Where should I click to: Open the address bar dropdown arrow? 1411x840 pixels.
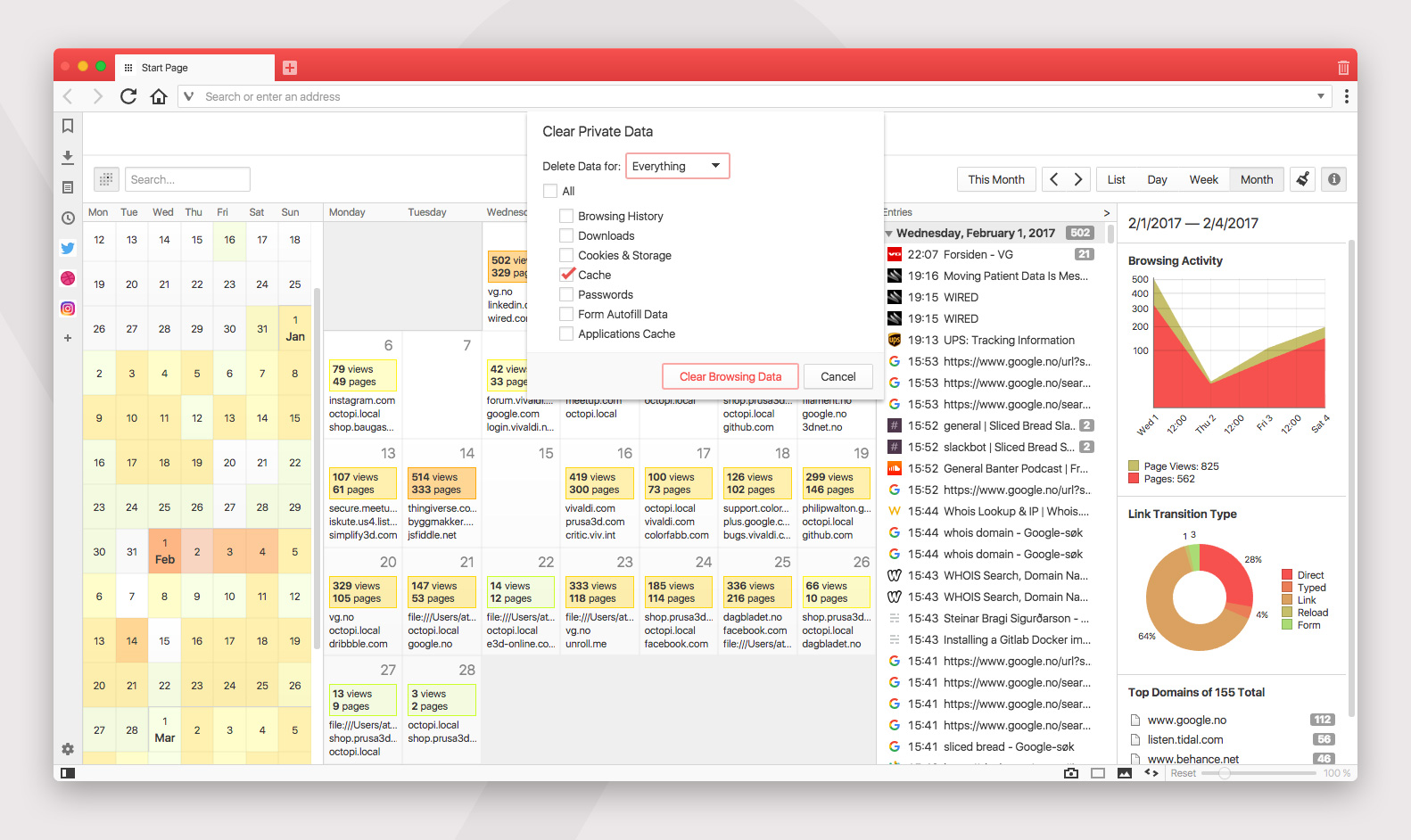click(1321, 96)
